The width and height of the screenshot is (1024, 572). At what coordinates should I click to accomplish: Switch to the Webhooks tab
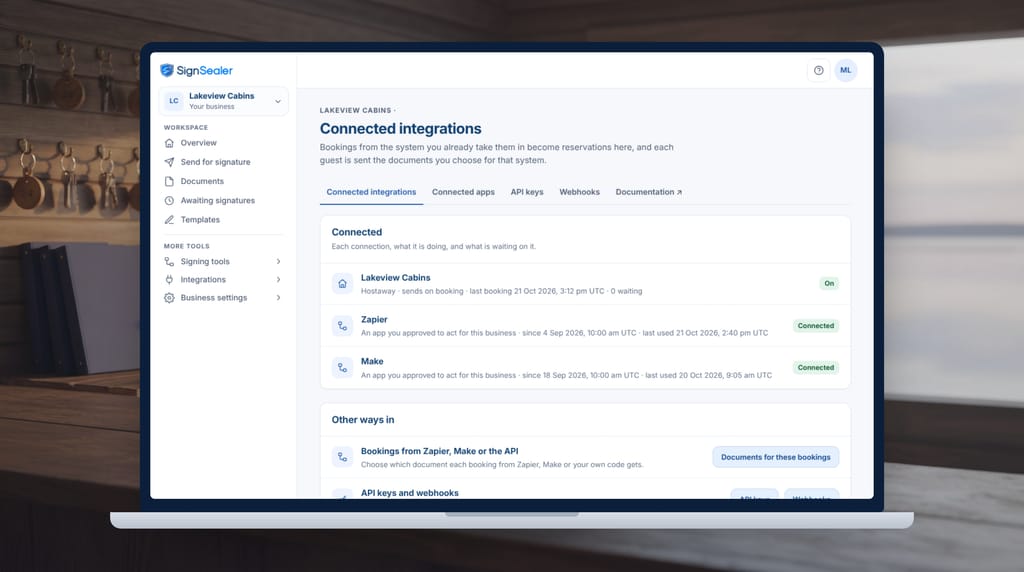pyautogui.click(x=579, y=192)
